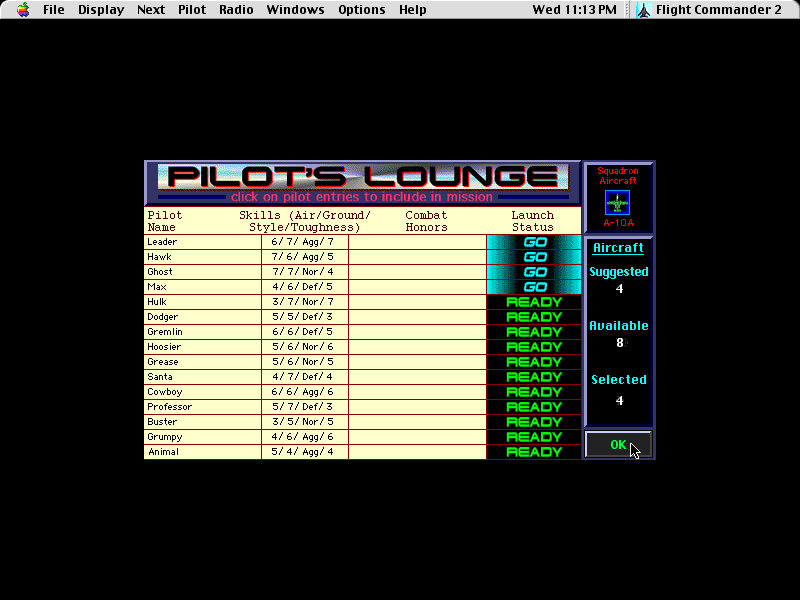
Task: Open the Display menu
Action: (100, 9)
